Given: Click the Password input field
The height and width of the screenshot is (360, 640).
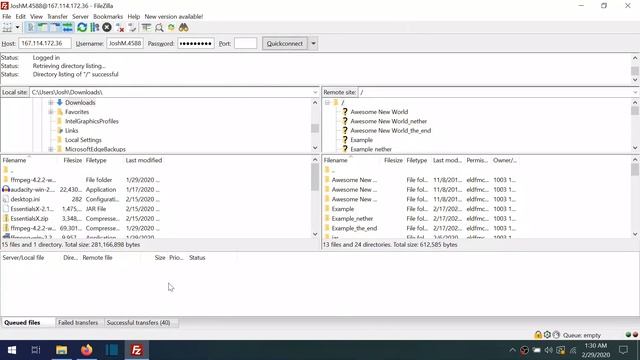Looking at the screenshot, I should point(196,43).
